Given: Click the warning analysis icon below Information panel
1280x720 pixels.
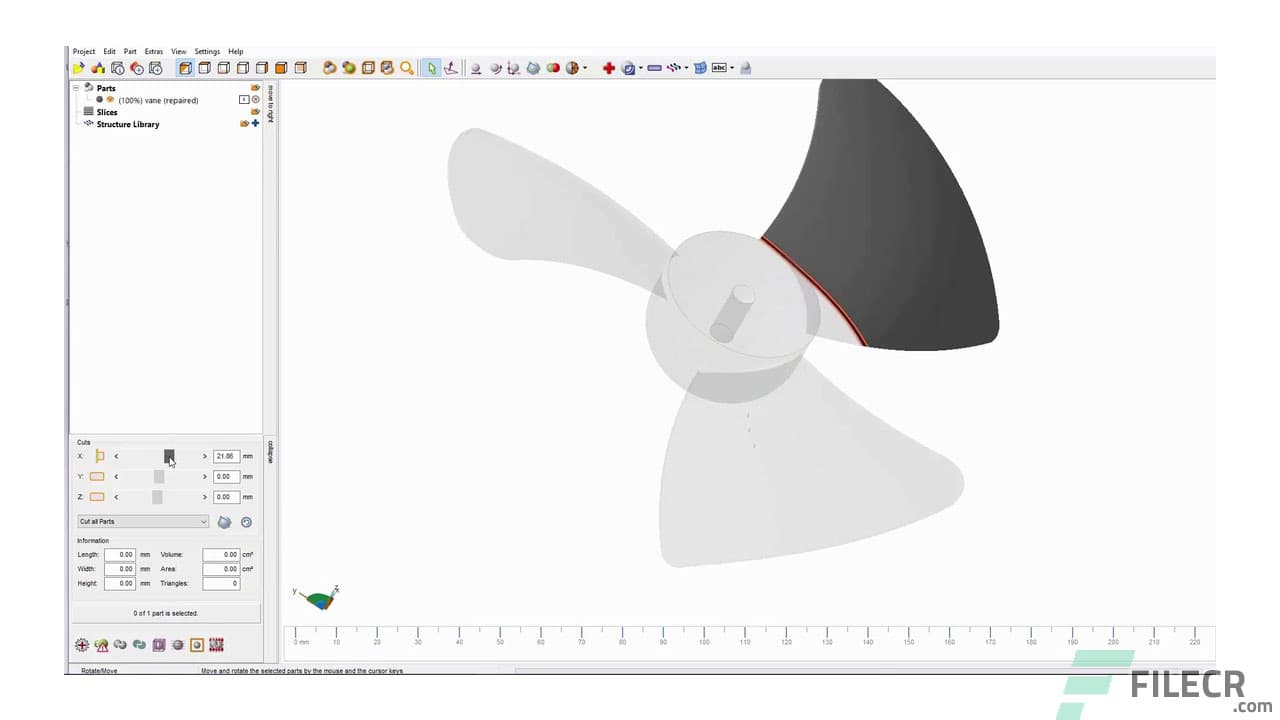Looking at the screenshot, I should tap(101, 645).
